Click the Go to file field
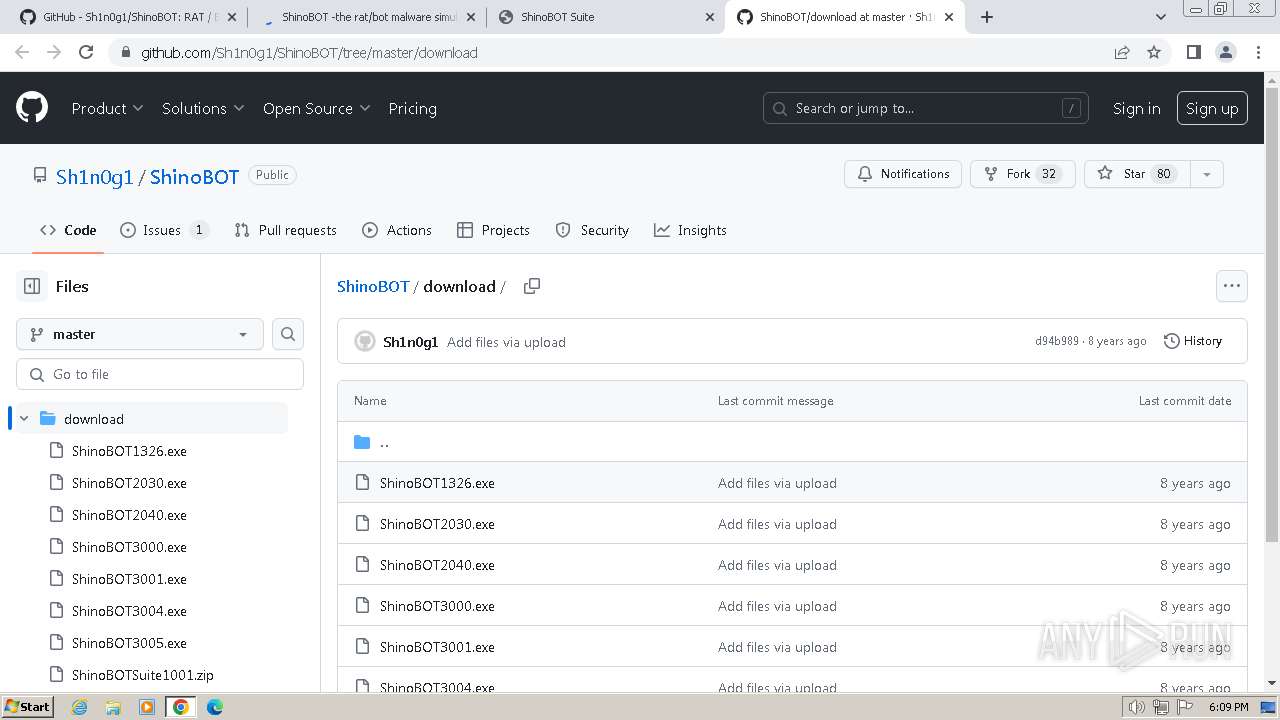Screen dimensions: 1280x720 (160, 374)
